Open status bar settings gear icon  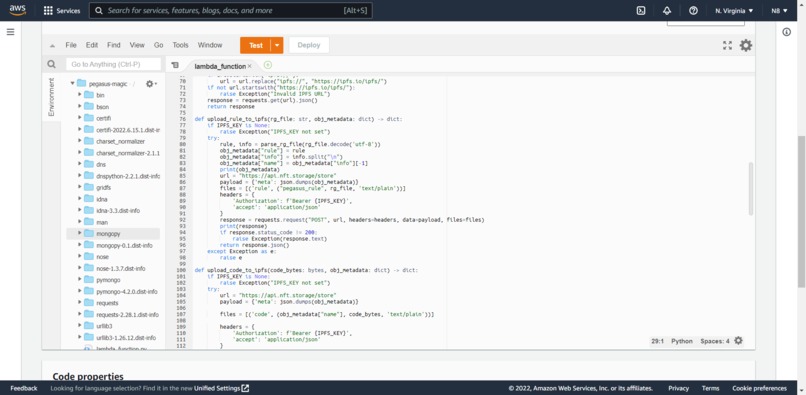tap(739, 340)
